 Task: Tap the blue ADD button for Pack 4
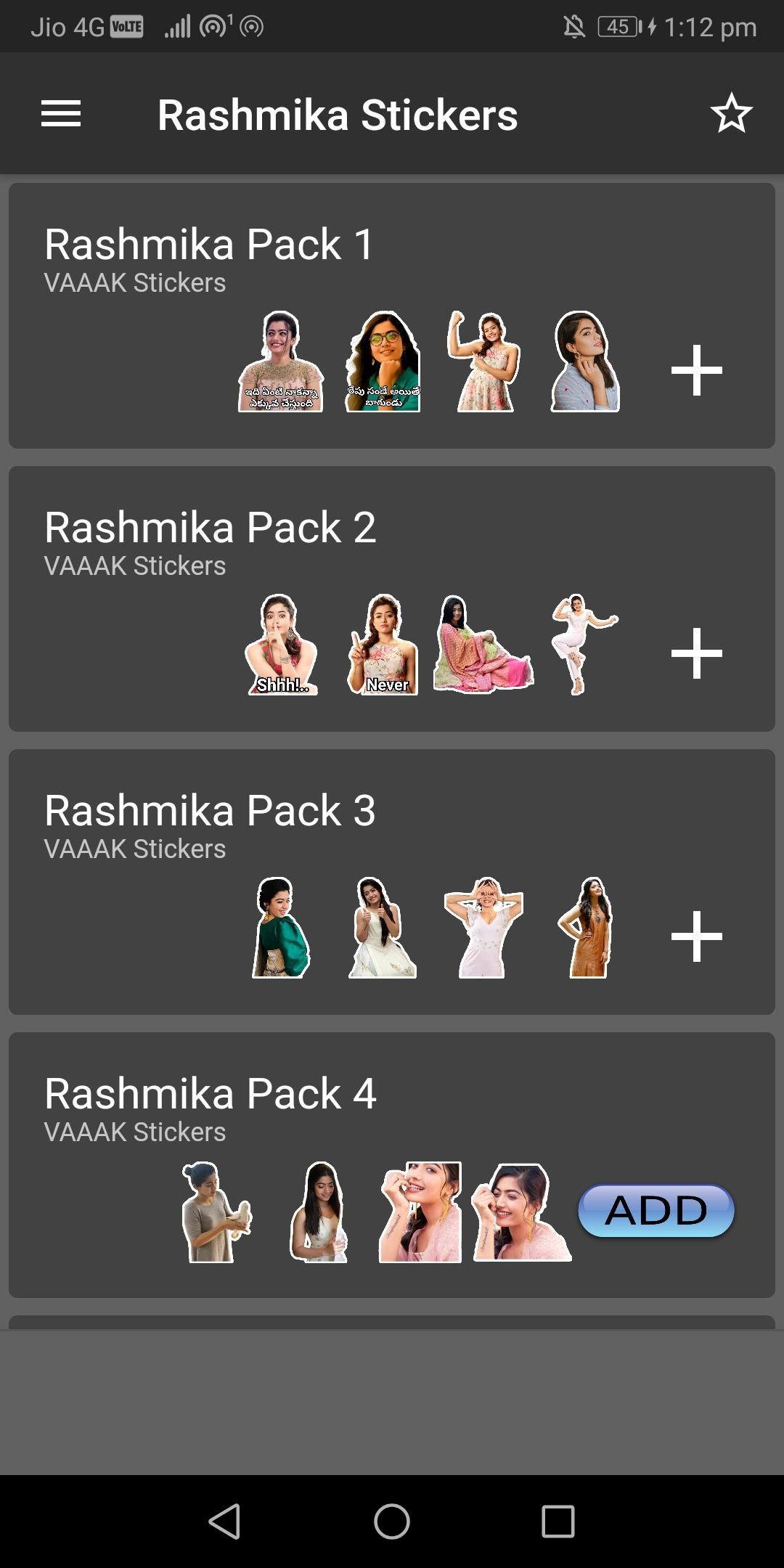click(656, 1210)
